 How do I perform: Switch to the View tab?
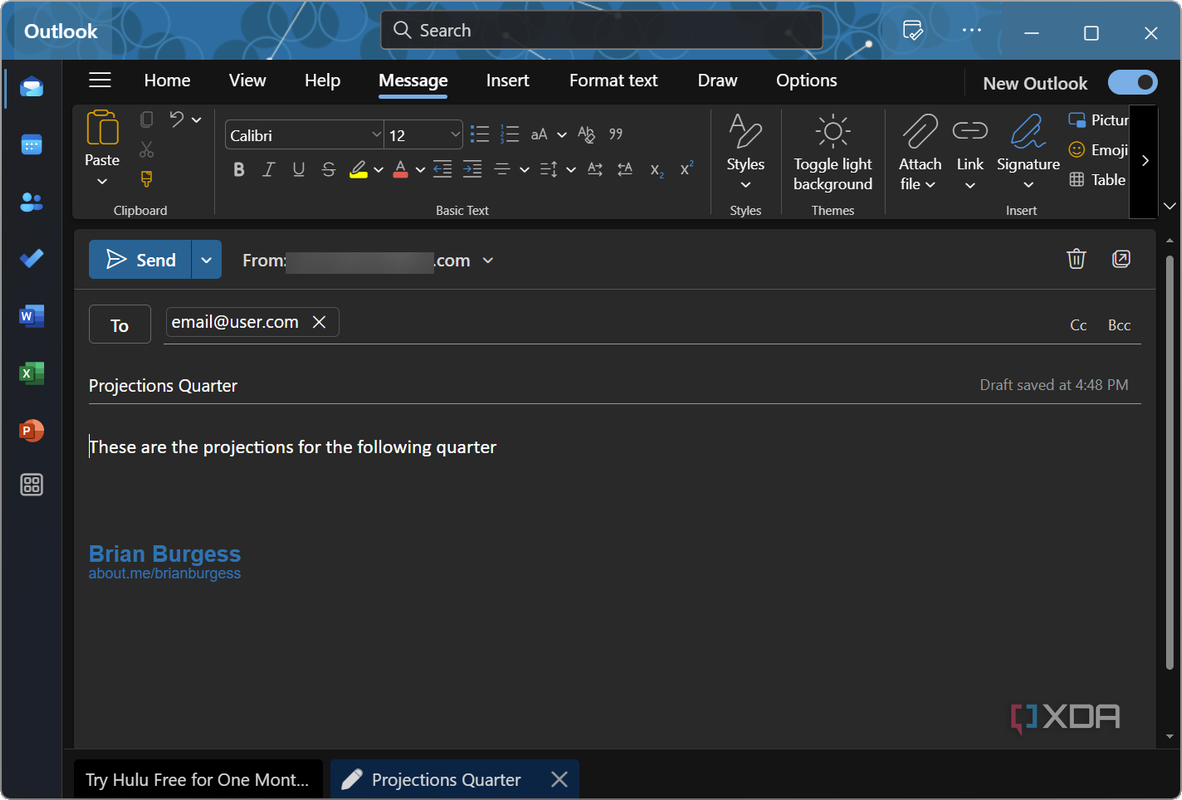247,80
